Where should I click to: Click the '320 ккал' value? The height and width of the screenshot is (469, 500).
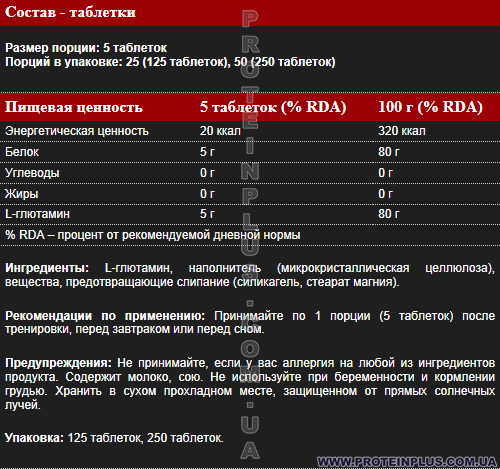402,131
